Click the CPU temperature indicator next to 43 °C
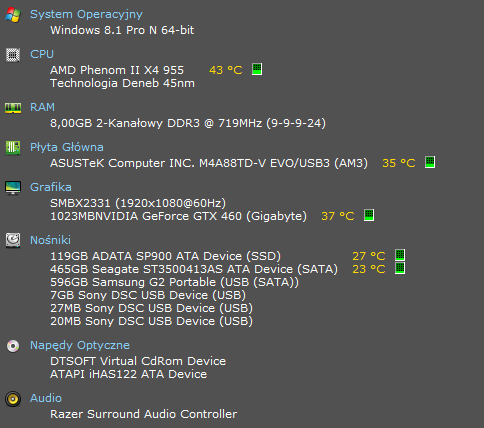484x428 pixels. click(257, 69)
